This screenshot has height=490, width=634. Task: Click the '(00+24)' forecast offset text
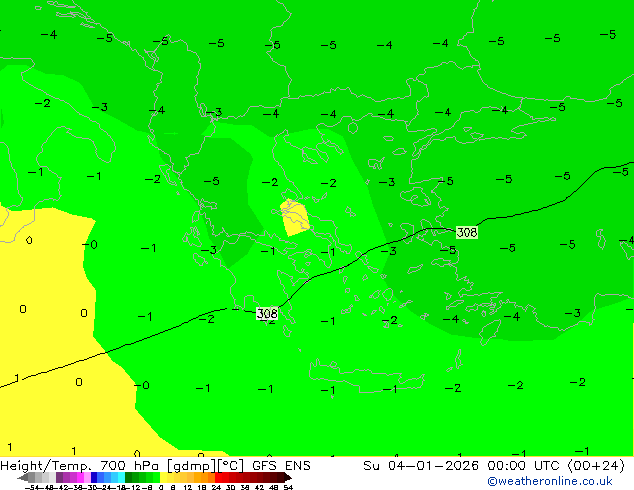pos(596,466)
